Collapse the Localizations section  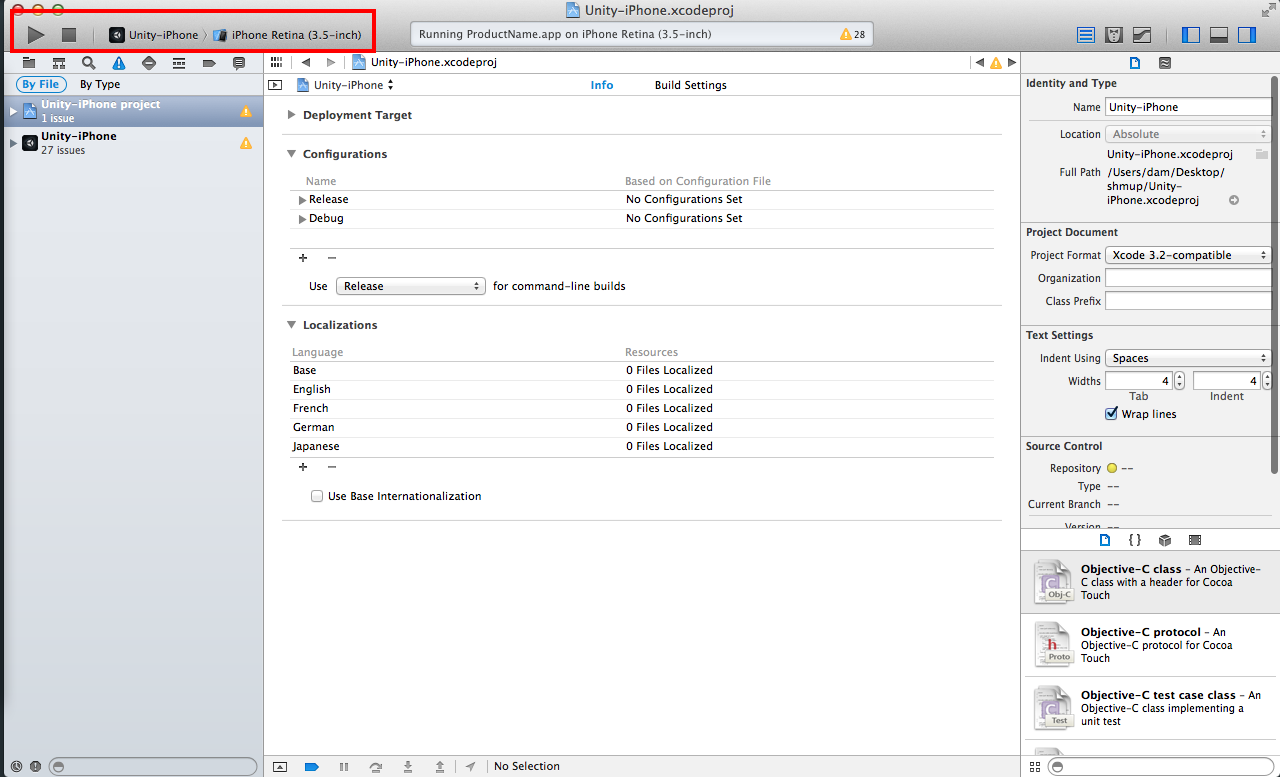[x=292, y=325]
